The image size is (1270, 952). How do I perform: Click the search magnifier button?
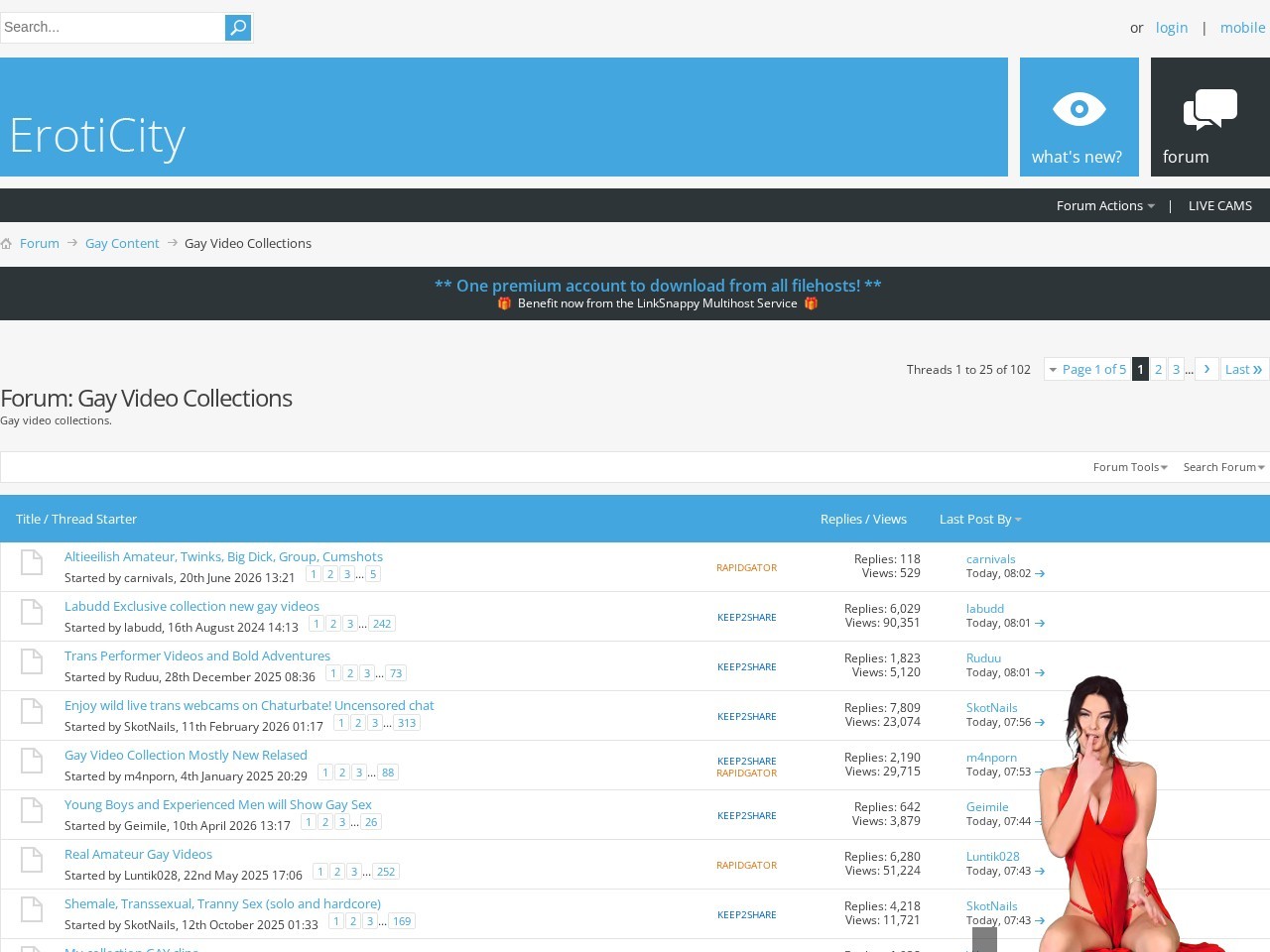click(x=238, y=28)
